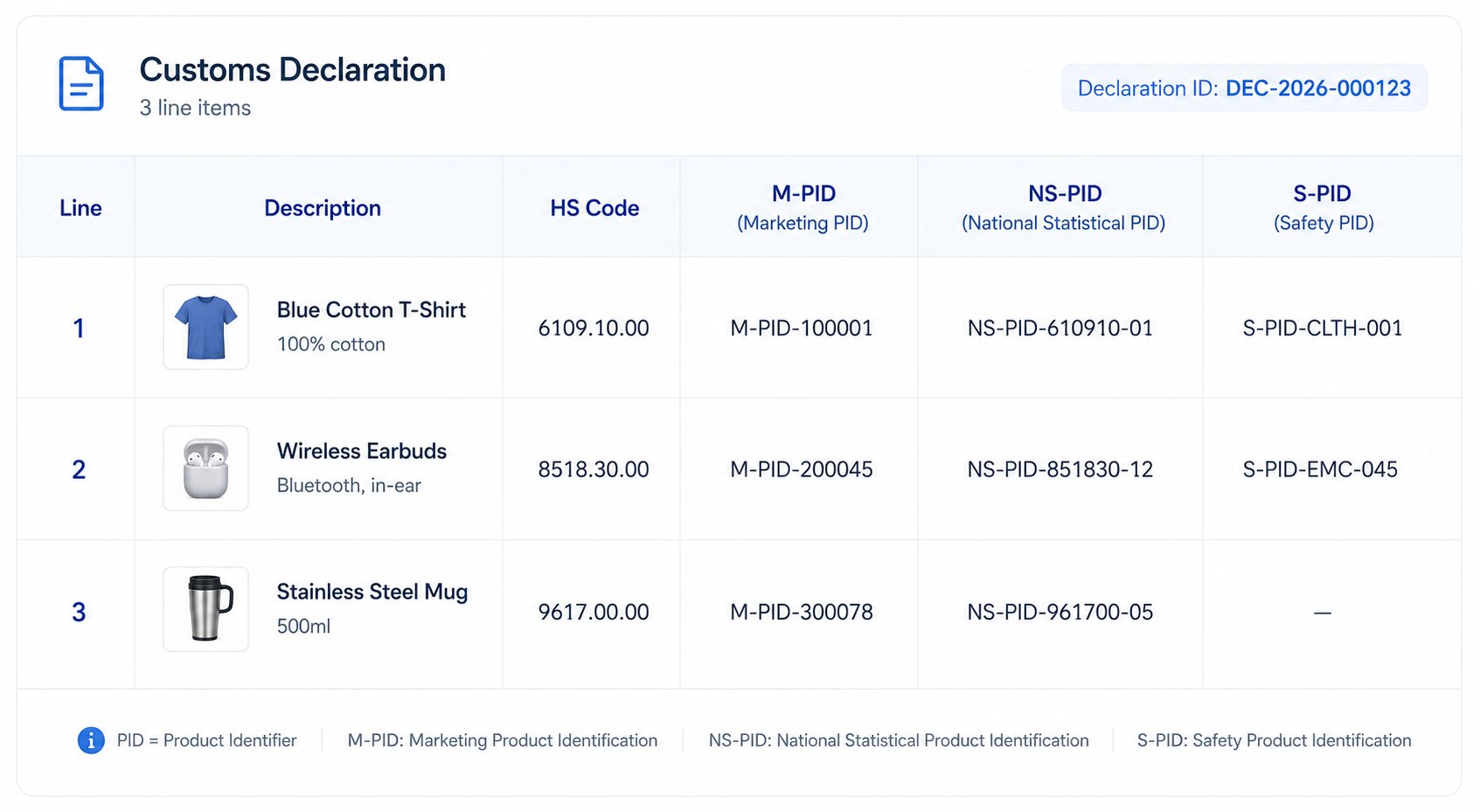Viewport: 1480px width, 812px height.
Task: Select the Declaration ID DEC-2026-000123 badge
Action: [x=1244, y=88]
